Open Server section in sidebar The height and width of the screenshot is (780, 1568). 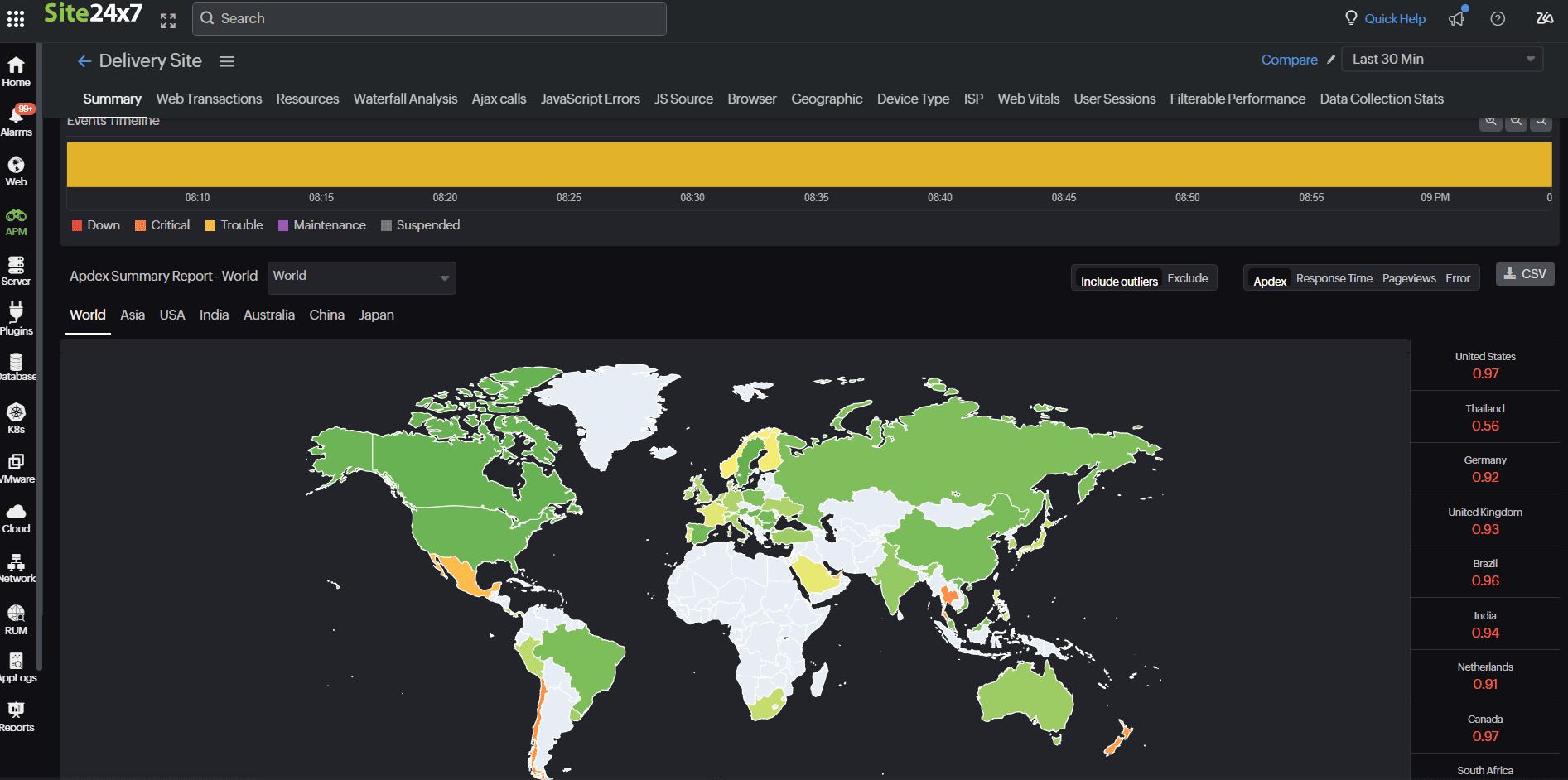pyautogui.click(x=16, y=272)
